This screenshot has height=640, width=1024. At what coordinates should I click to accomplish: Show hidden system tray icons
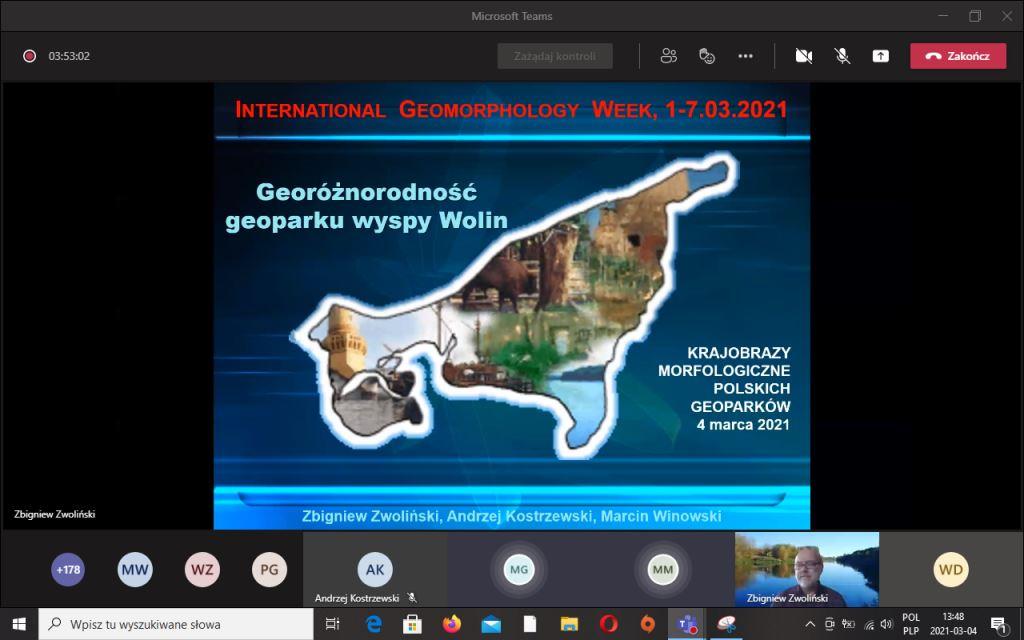(x=810, y=624)
